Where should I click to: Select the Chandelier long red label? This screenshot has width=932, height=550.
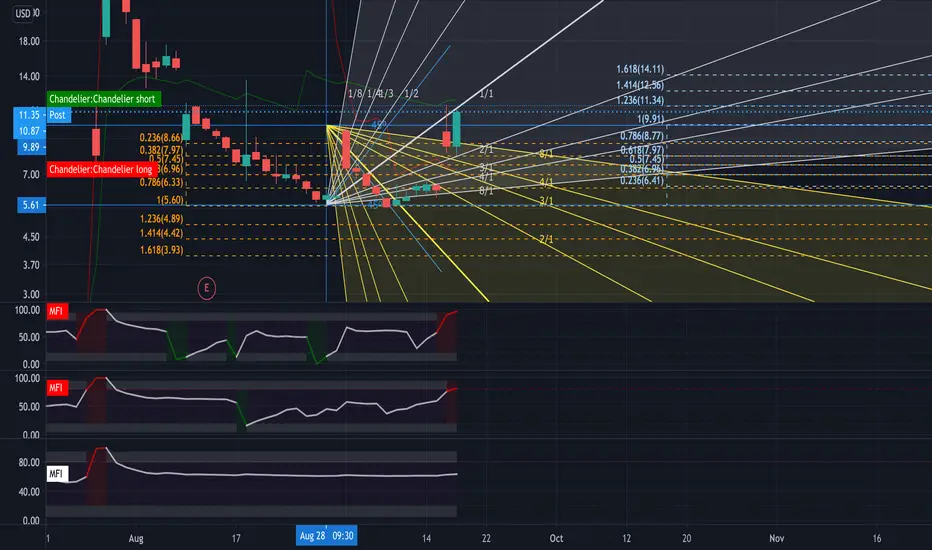click(100, 169)
